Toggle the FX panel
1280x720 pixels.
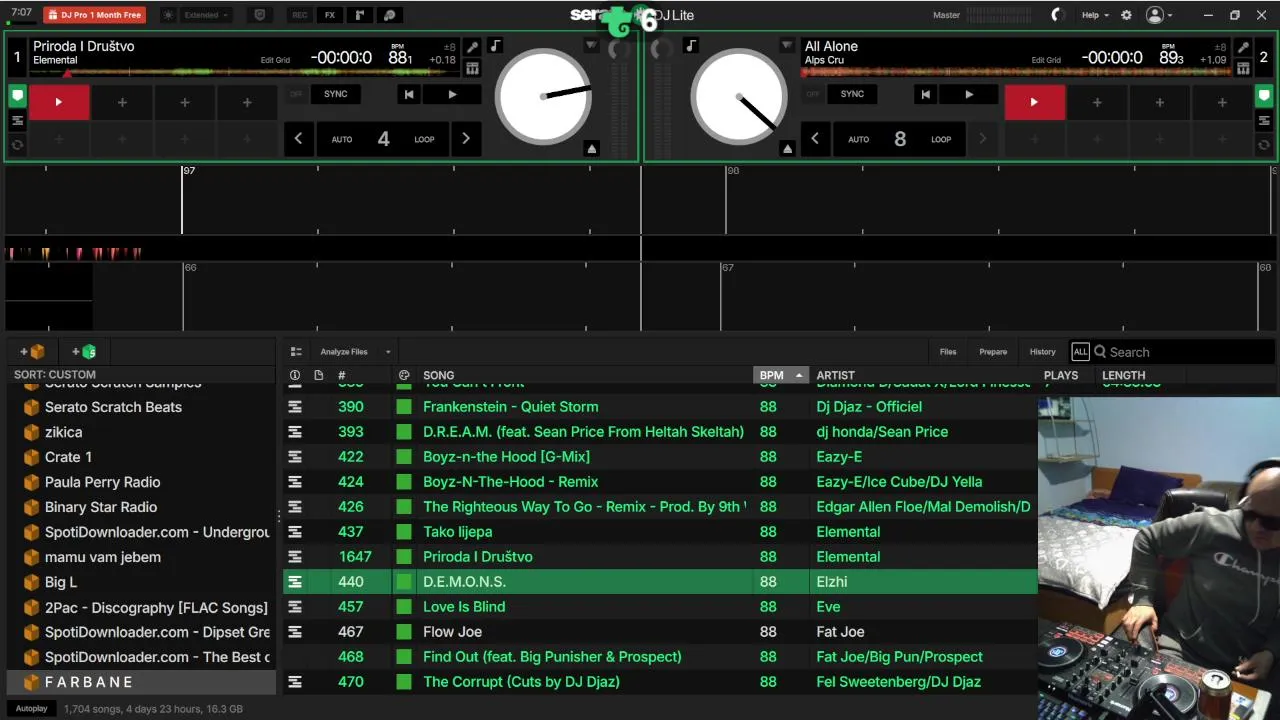click(330, 15)
